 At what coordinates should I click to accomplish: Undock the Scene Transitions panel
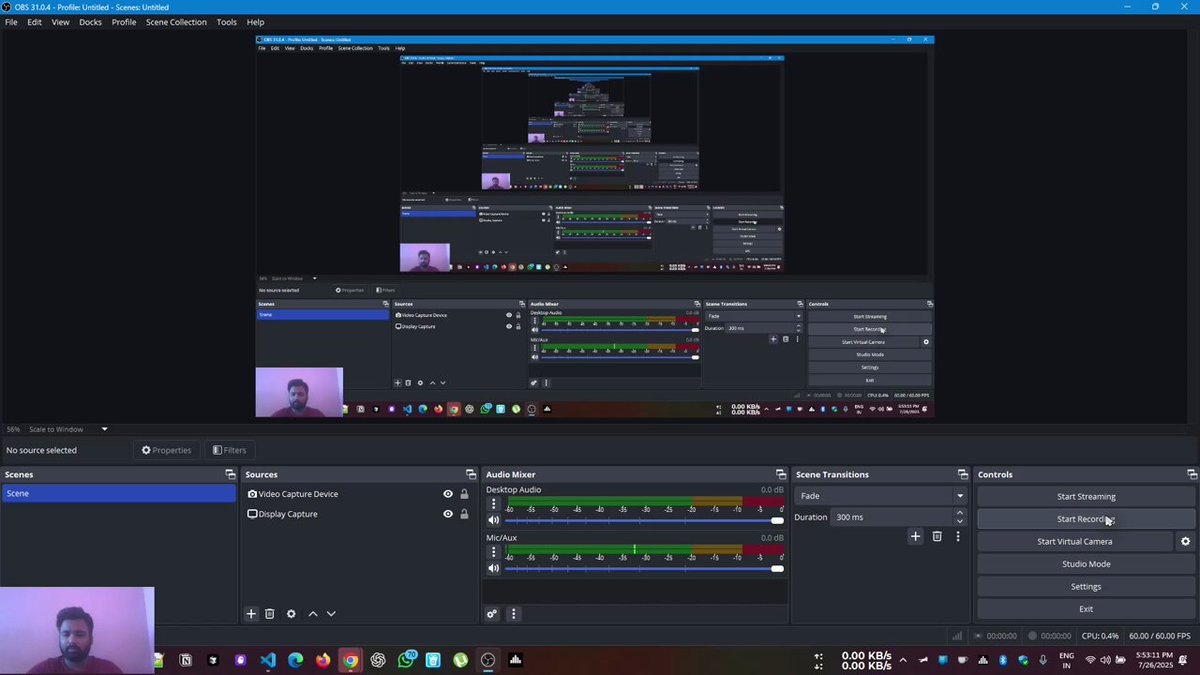tap(963, 475)
